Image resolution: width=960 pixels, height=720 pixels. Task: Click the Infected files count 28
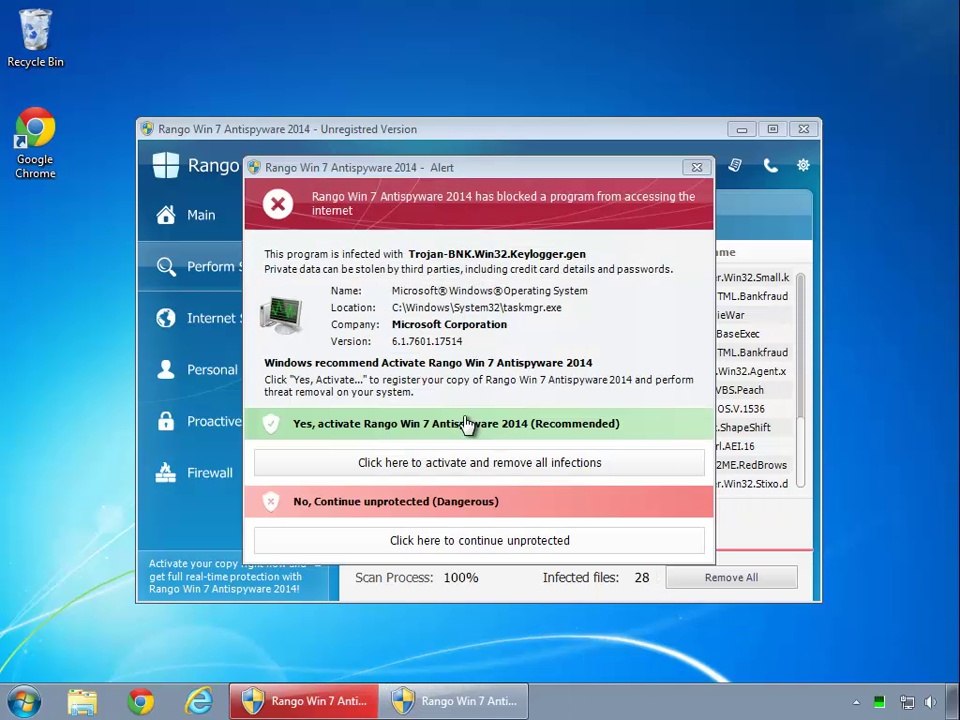642,577
